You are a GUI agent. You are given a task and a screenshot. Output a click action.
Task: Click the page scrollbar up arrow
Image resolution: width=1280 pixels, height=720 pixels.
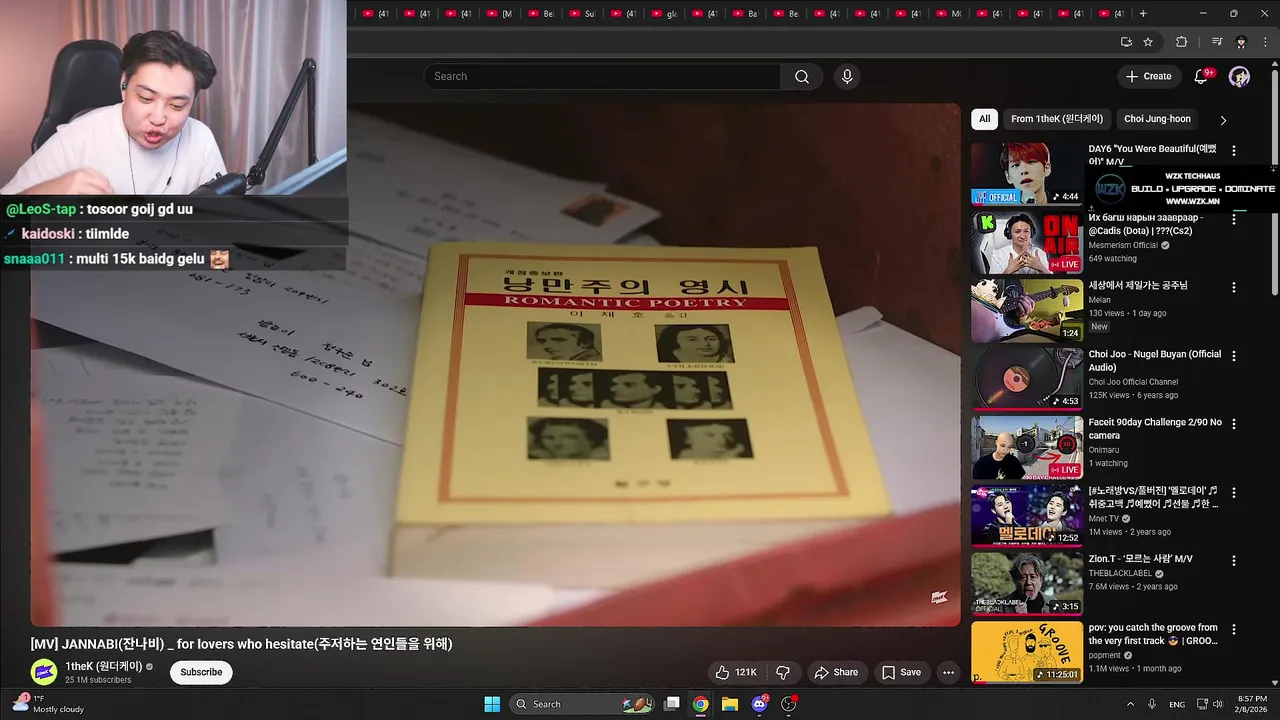1274,64
